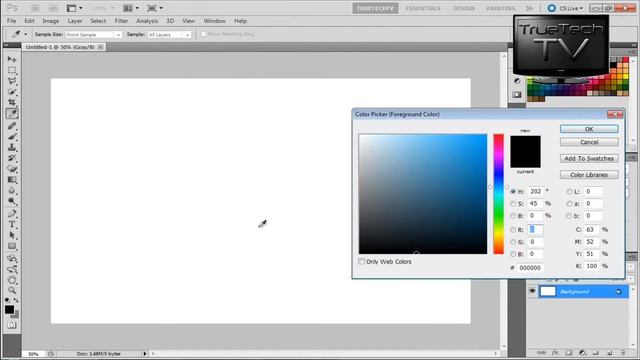
Task: Click the foreground color swatch in toolbox
Action: [x=9, y=310]
